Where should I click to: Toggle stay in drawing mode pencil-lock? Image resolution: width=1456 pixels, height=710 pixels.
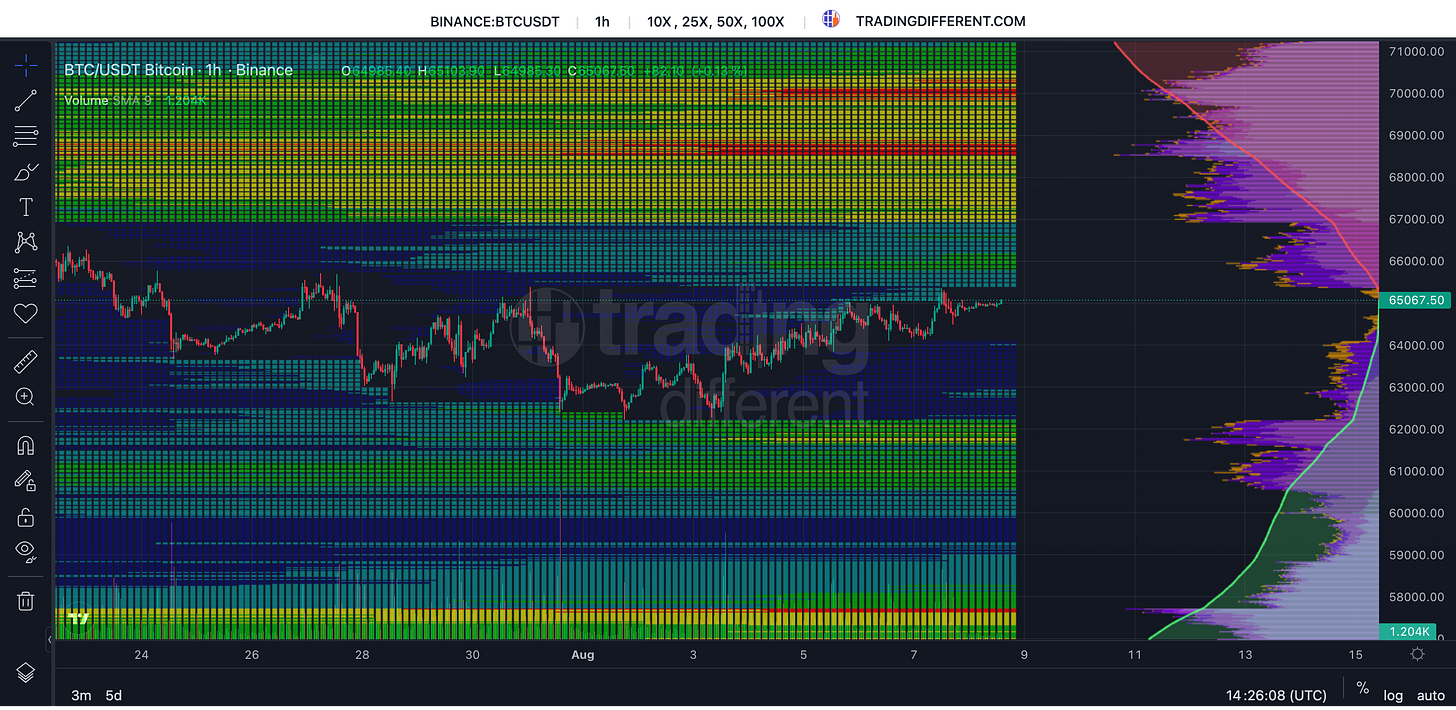tap(25, 481)
